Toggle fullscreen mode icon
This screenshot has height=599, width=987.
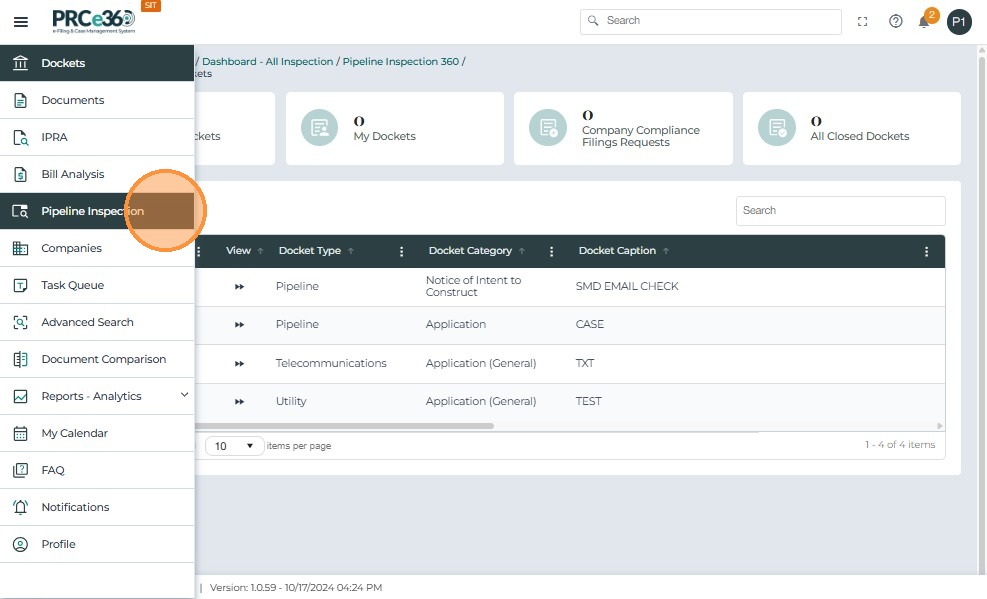click(863, 22)
